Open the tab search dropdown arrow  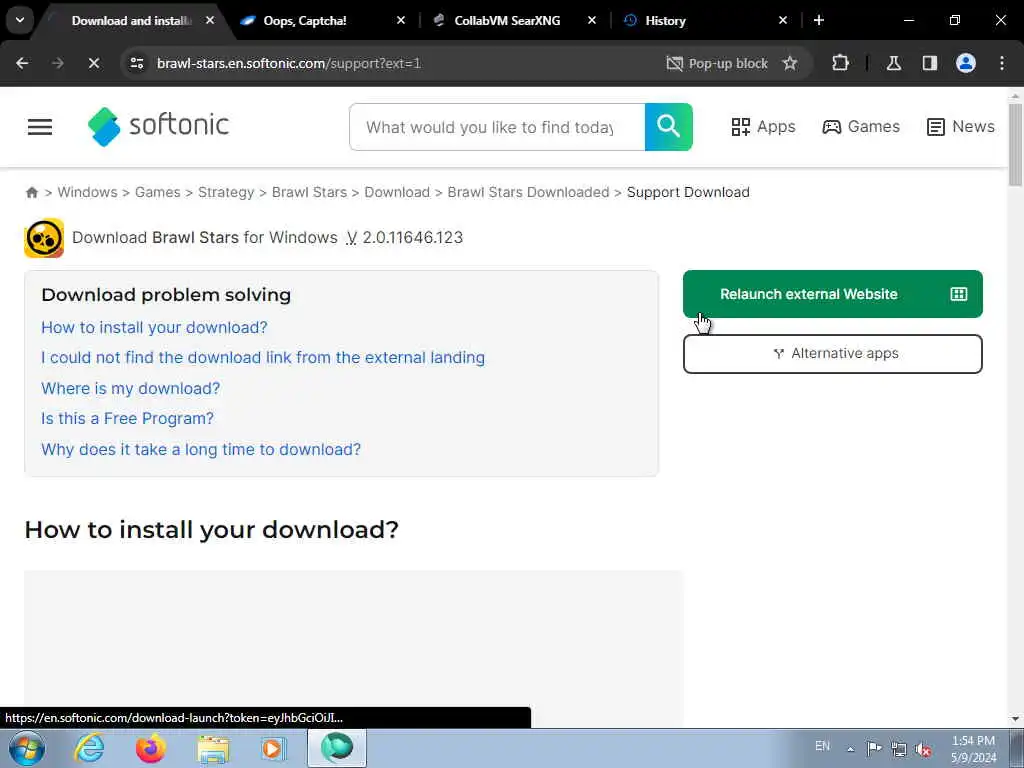20,20
